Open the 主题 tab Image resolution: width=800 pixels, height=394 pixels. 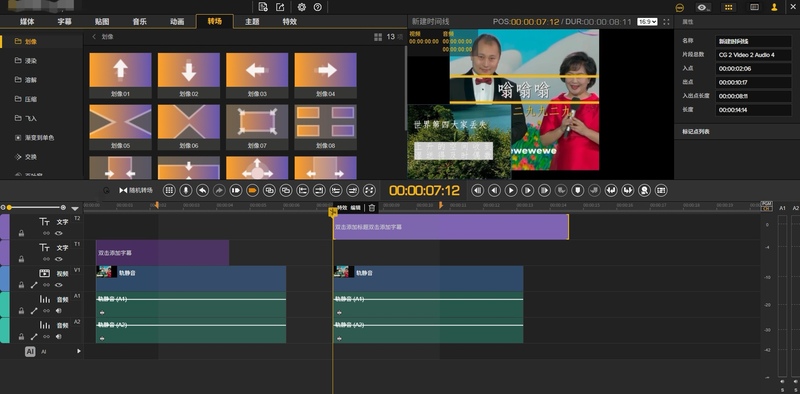(252, 21)
